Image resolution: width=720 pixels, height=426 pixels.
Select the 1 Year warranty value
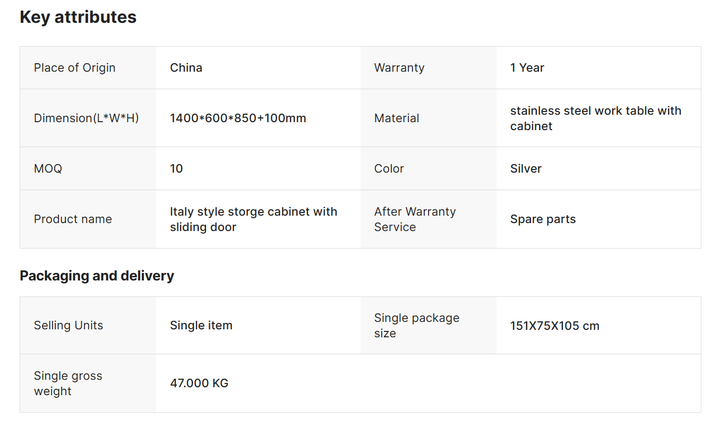[x=527, y=68]
